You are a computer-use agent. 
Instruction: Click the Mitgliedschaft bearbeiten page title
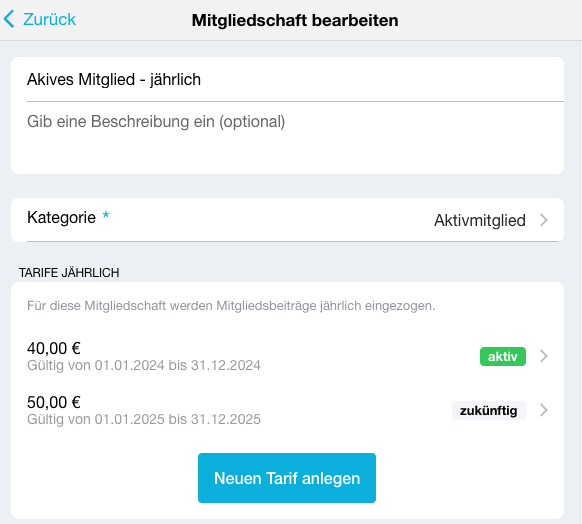(295, 20)
